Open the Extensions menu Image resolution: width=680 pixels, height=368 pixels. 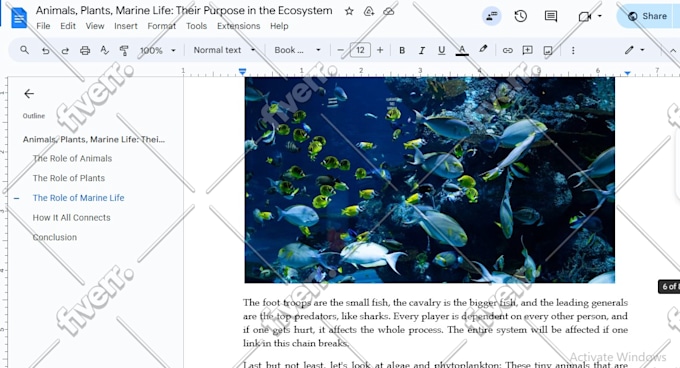point(239,26)
